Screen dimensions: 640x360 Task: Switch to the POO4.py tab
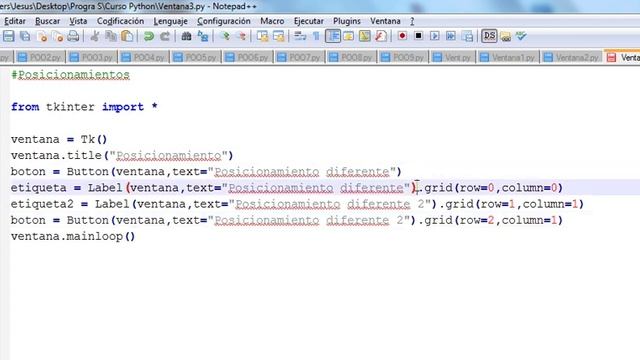click(x=143, y=58)
